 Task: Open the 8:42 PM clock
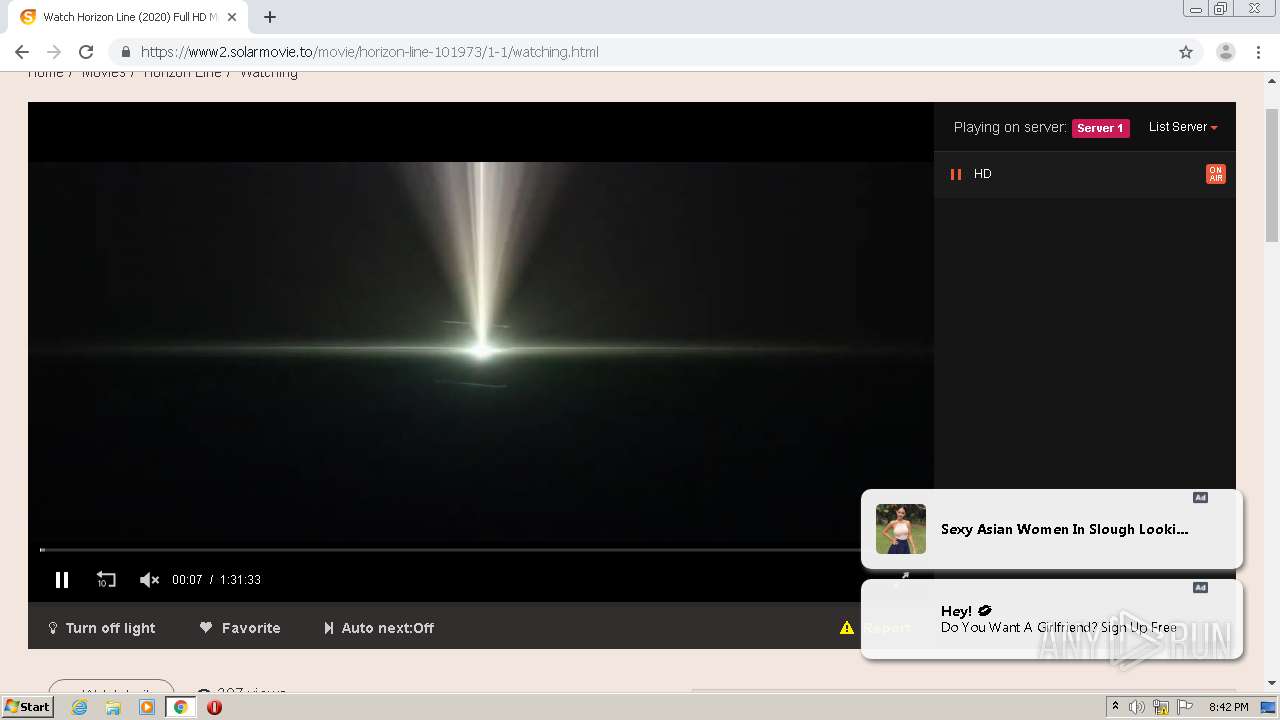(x=1228, y=707)
